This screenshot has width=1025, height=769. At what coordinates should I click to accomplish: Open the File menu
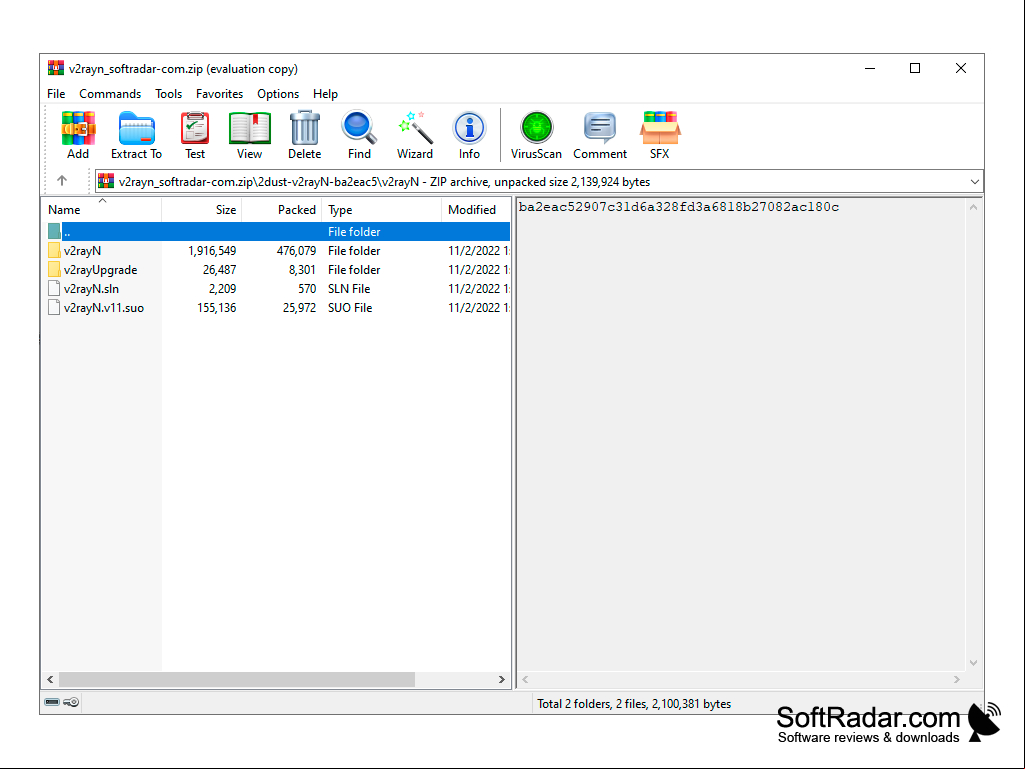coord(56,94)
